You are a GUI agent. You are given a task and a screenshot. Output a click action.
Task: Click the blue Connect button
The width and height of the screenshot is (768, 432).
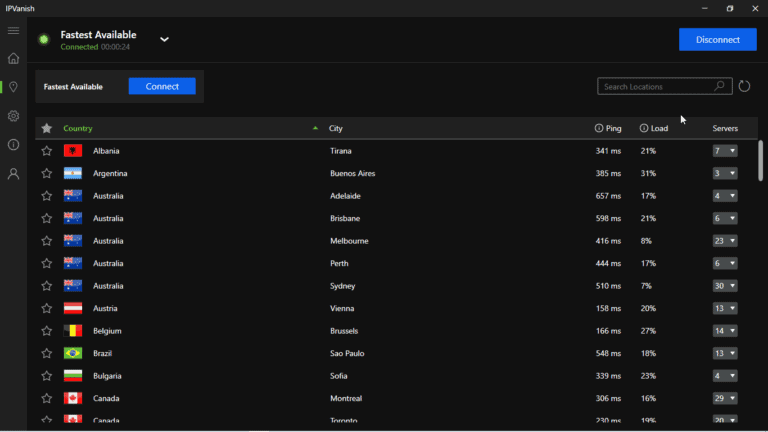click(x=162, y=87)
